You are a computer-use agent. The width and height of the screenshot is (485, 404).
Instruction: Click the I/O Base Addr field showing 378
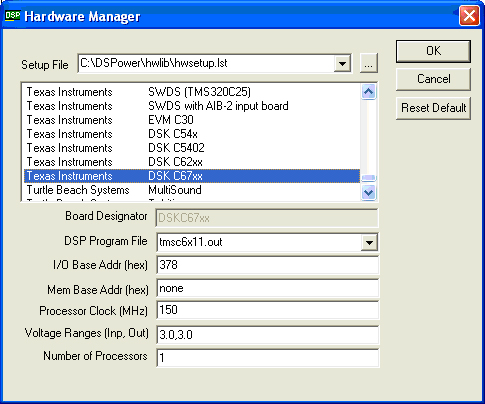tap(267, 265)
